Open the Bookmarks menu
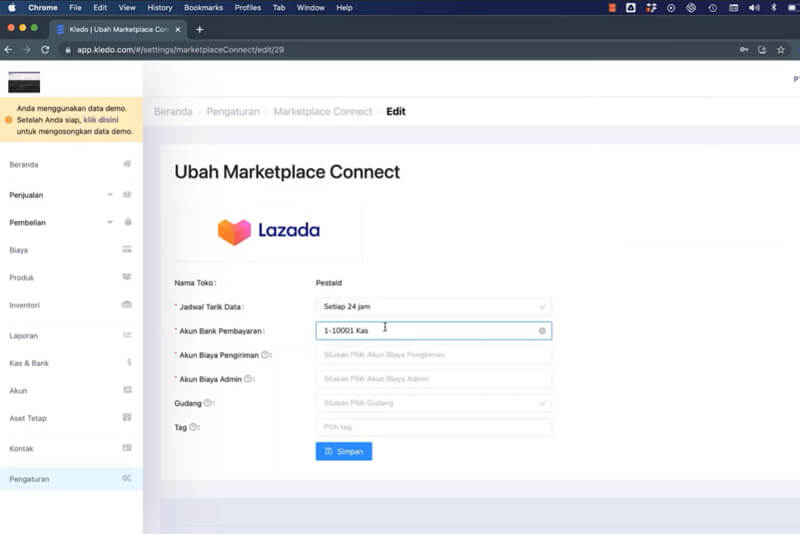This screenshot has width=800, height=534. coord(203,8)
